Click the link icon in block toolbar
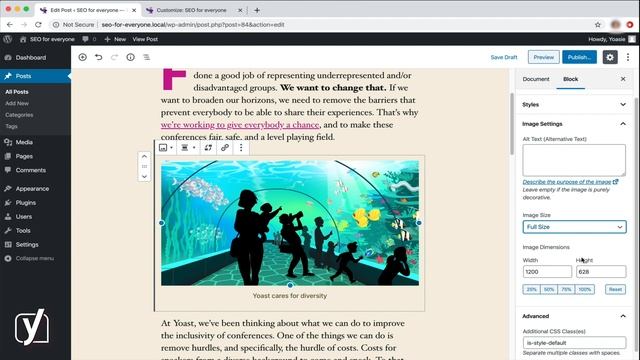 [224, 148]
